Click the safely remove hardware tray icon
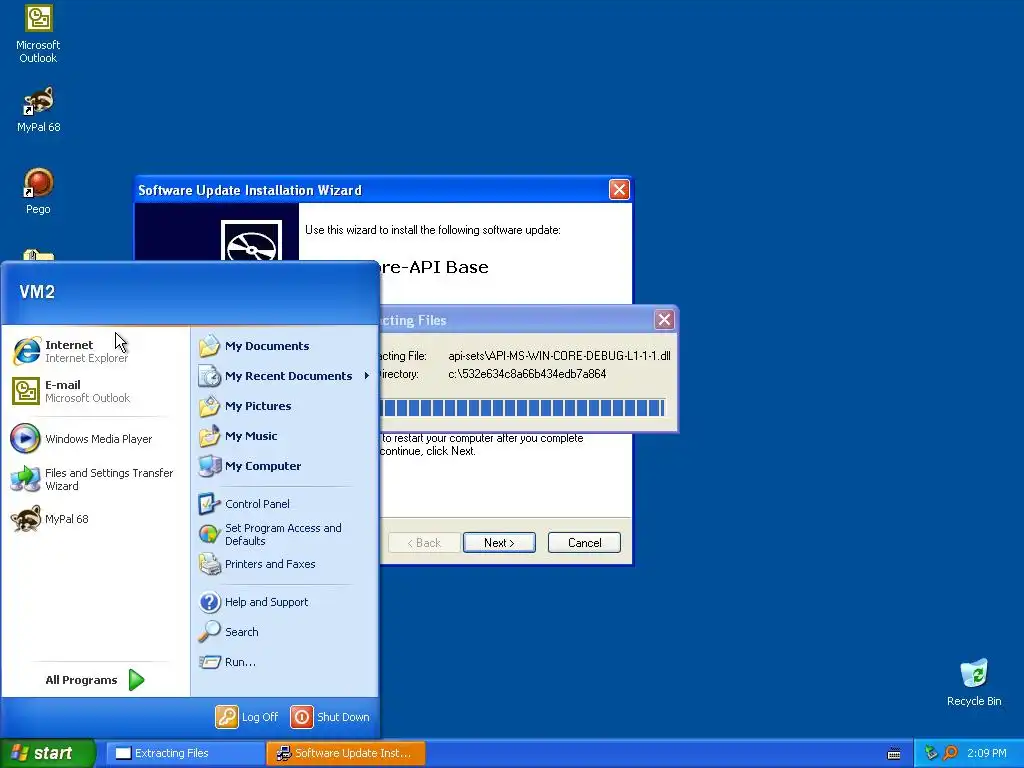The image size is (1024, 768). 931,753
